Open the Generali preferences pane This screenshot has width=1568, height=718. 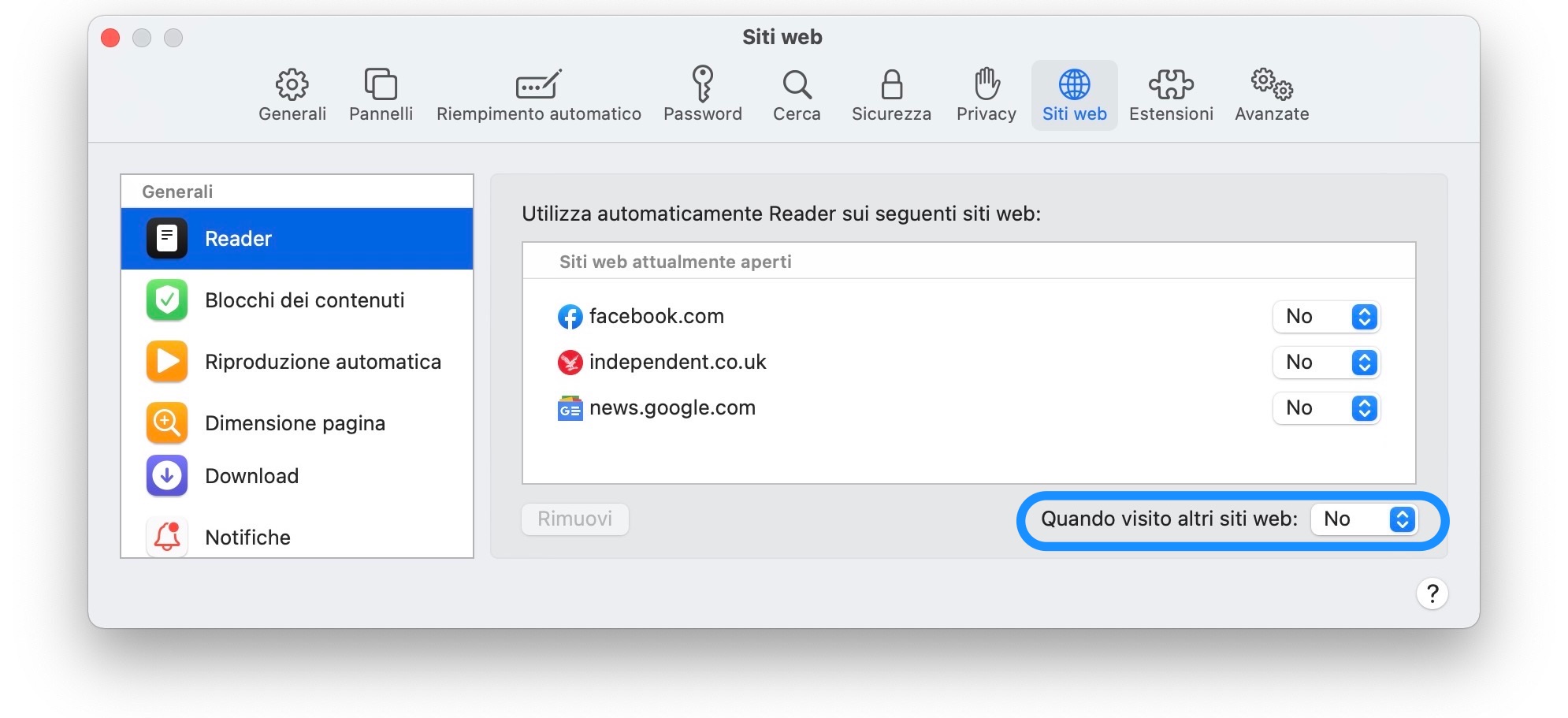pos(292,93)
